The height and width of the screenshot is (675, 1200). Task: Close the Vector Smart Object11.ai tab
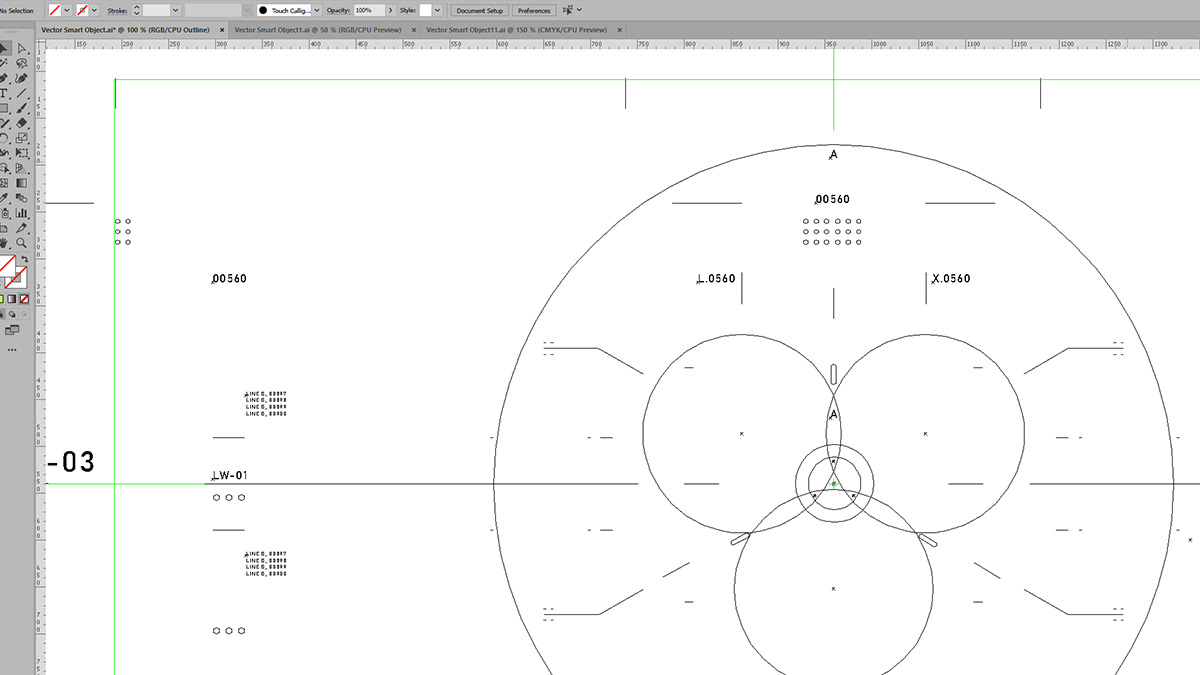coord(619,30)
